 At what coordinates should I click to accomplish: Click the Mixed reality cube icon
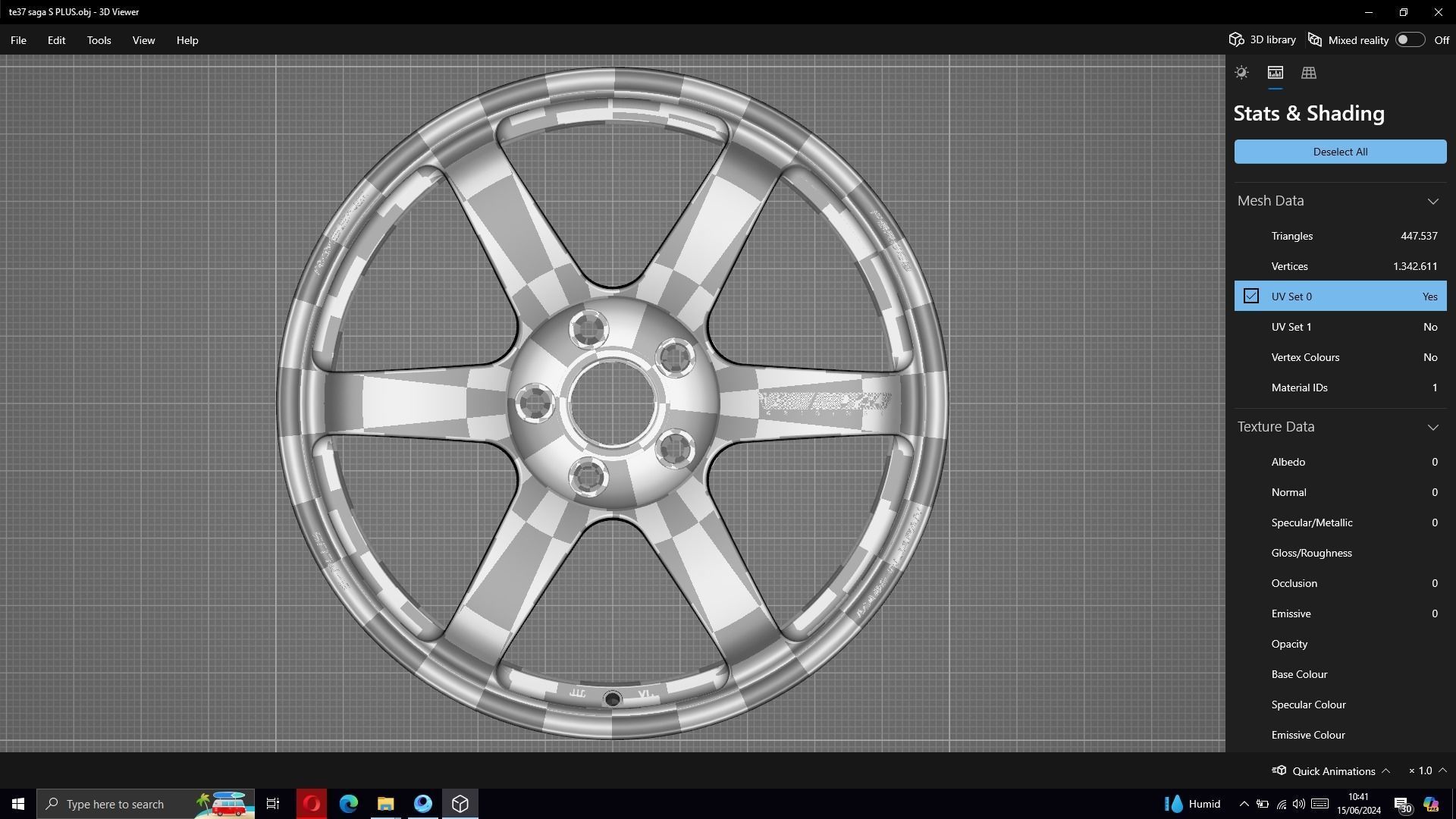pyautogui.click(x=1315, y=39)
